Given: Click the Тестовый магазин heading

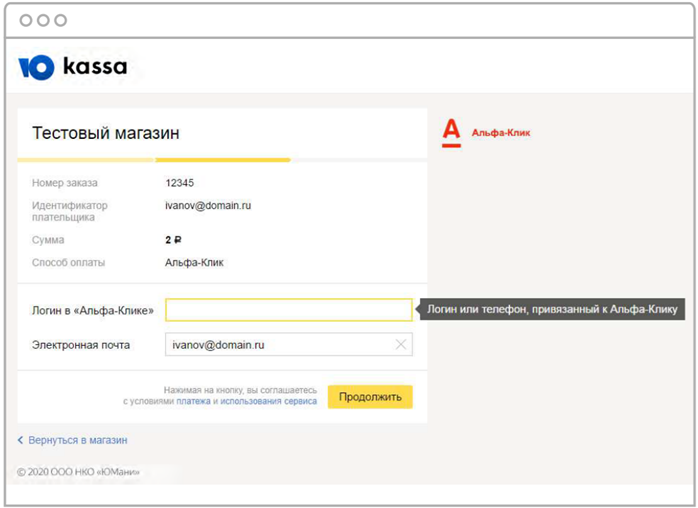Looking at the screenshot, I should click(x=106, y=133).
